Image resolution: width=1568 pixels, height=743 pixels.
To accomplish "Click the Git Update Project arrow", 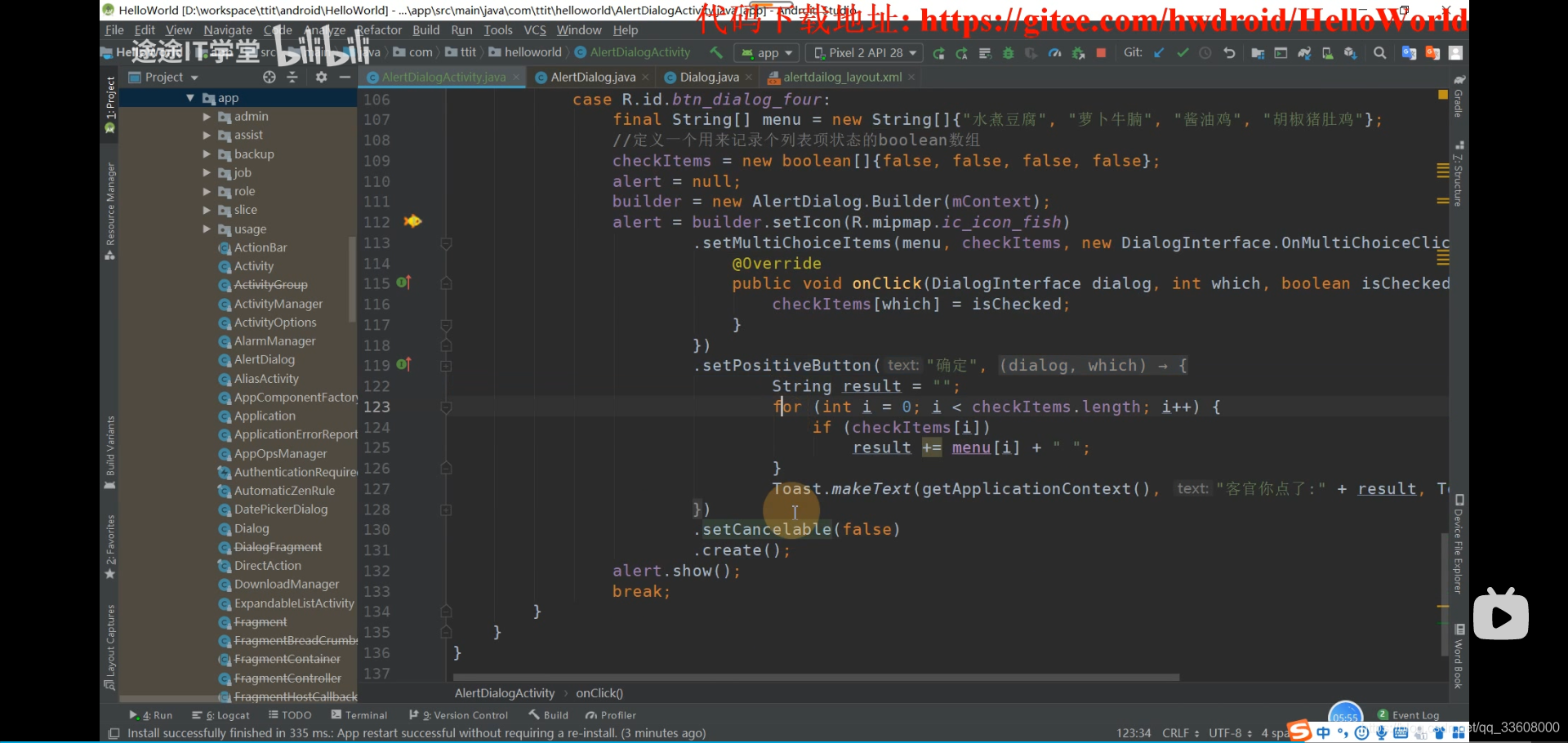I will (1159, 53).
